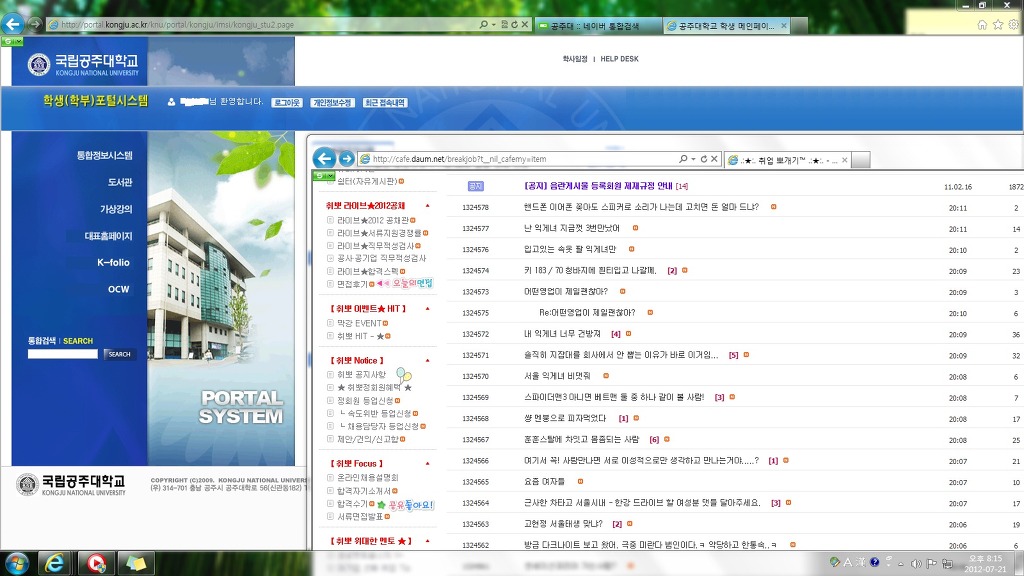Open the 학사일정 link
This screenshot has height=576, width=1024.
575,59
